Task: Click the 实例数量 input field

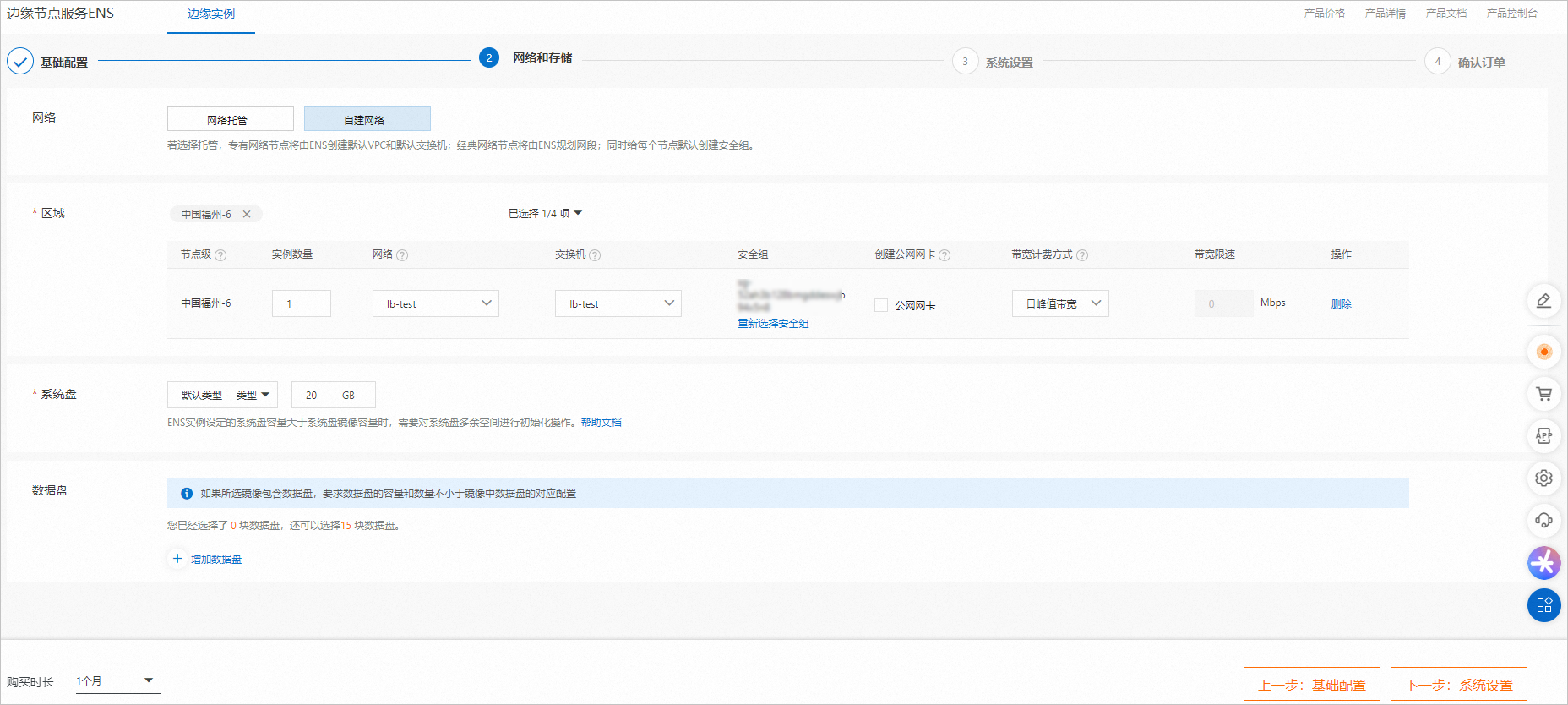Action: pos(302,303)
